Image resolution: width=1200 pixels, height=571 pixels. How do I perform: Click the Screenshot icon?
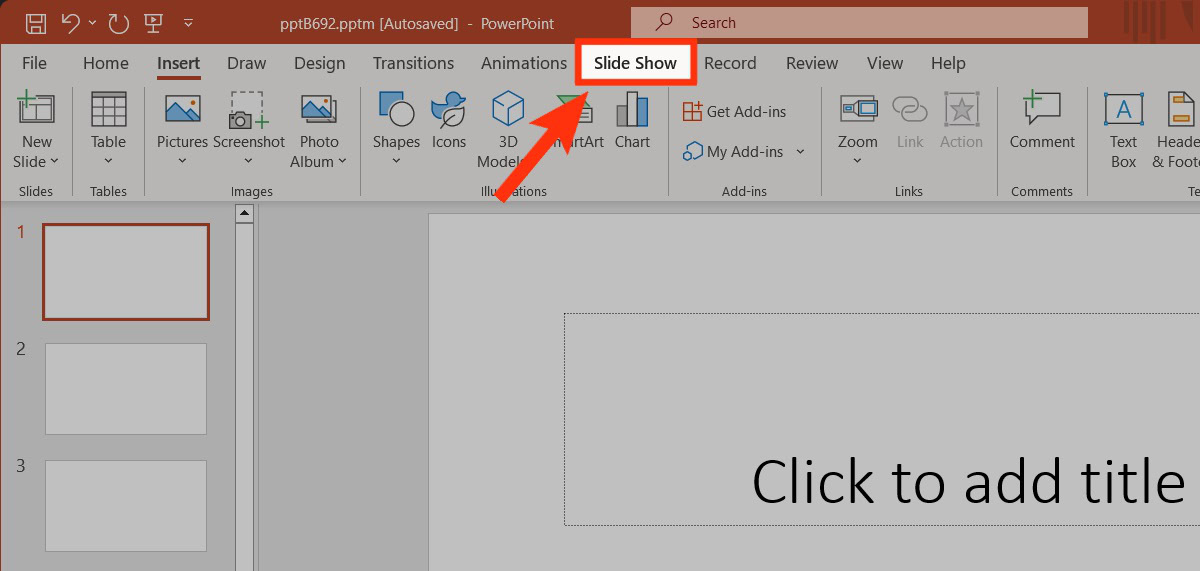click(x=249, y=109)
